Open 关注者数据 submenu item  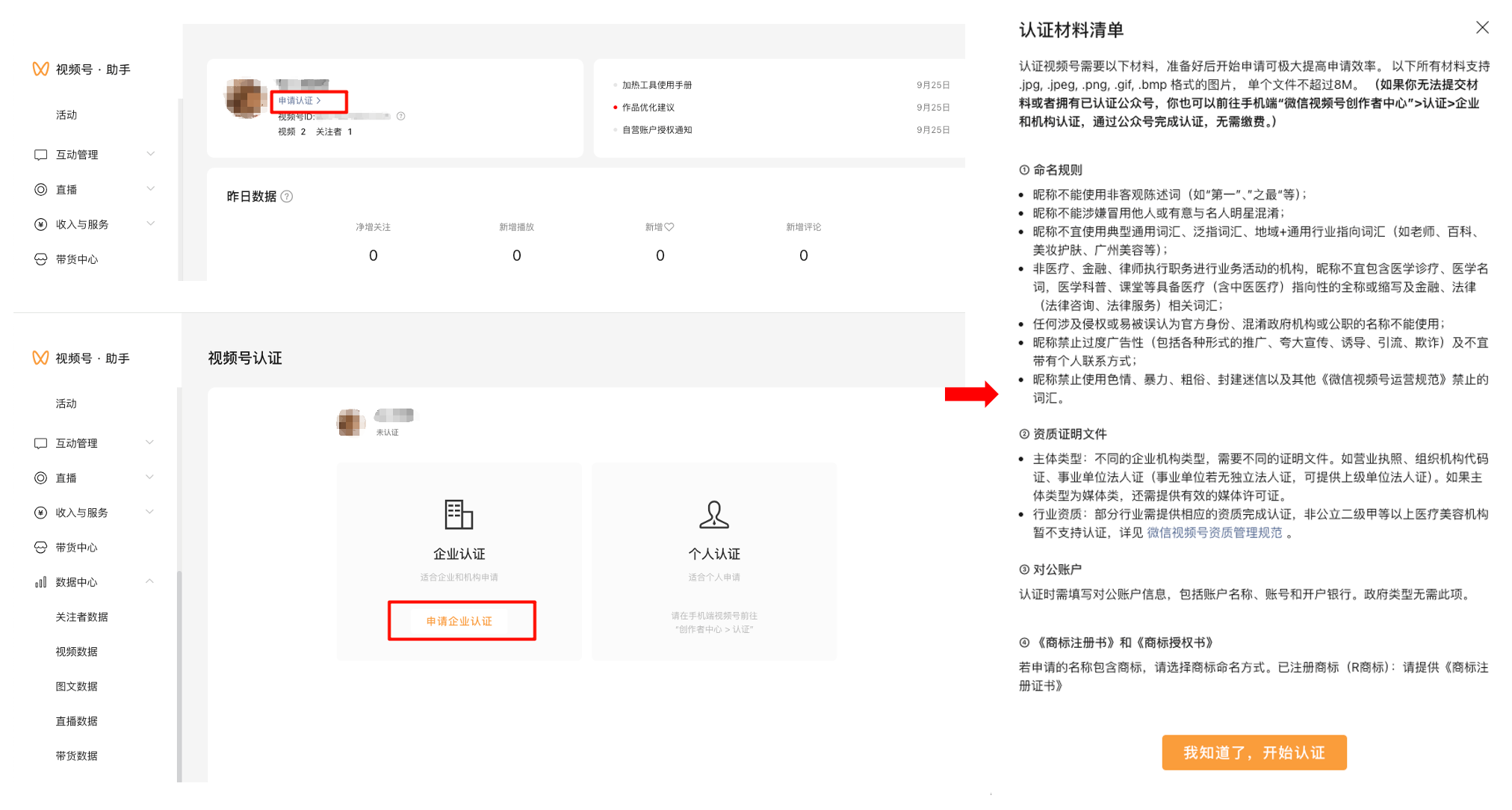[82, 617]
